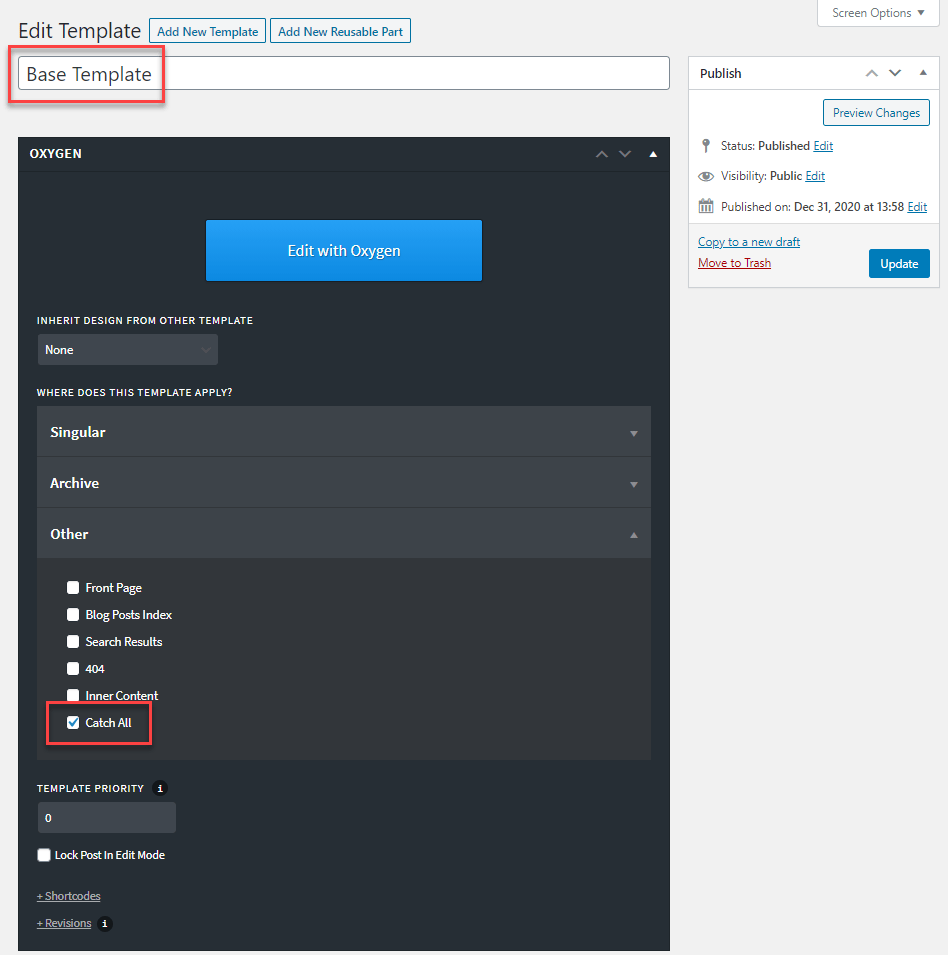This screenshot has width=948, height=955.
Task: Check Lock Post In Edit Mode
Action: tap(43, 855)
